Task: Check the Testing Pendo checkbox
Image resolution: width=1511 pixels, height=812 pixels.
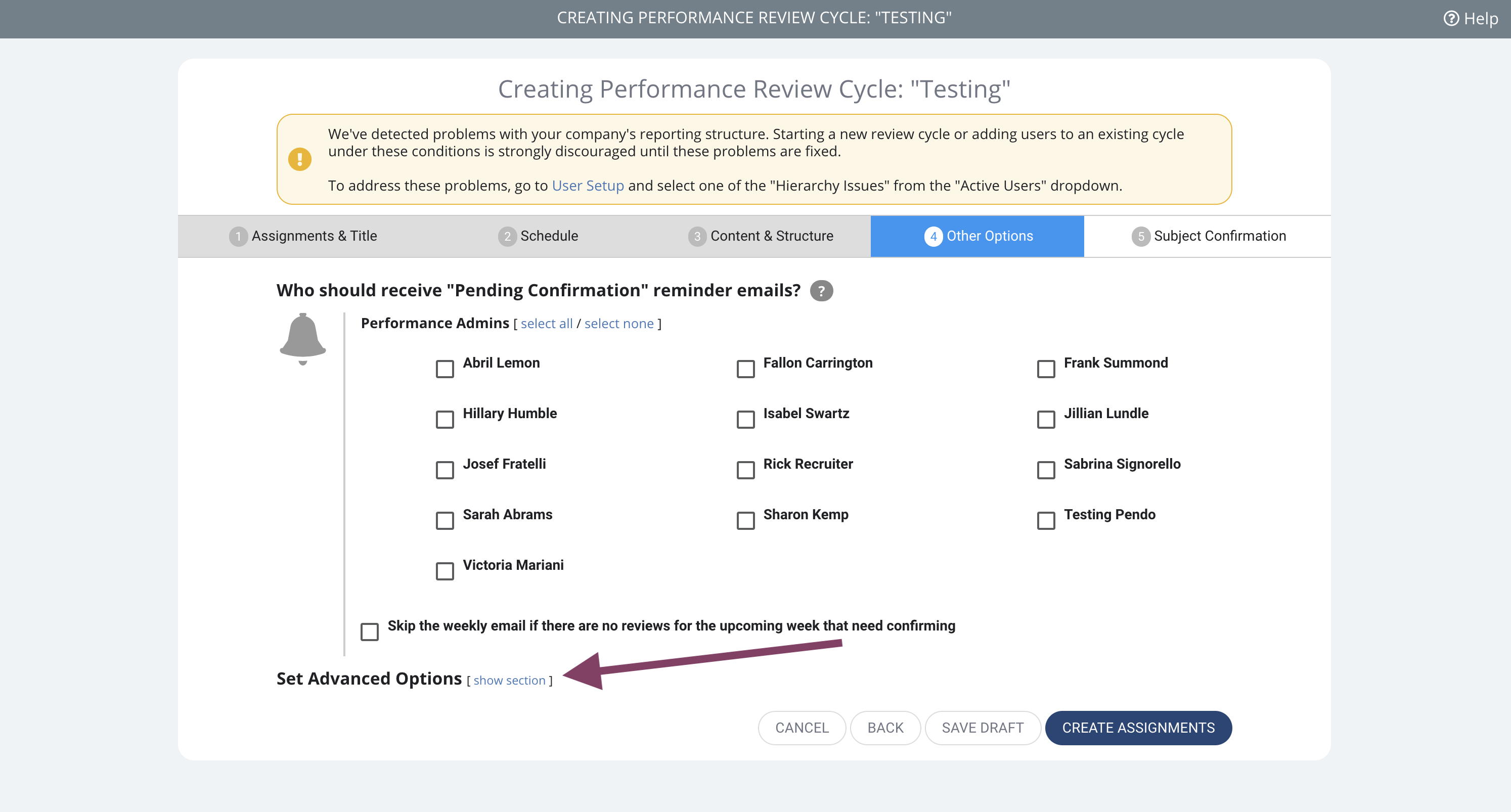Action: click(x=1046, y=520)
